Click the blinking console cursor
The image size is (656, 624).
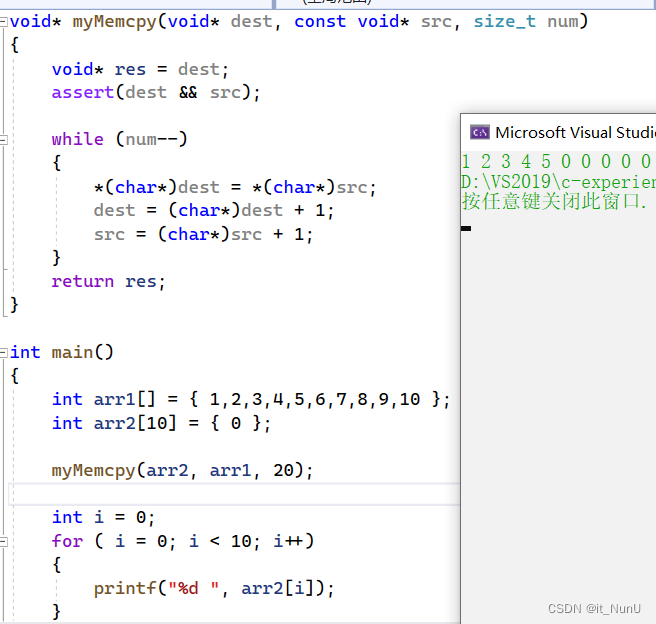coord(466,228)
